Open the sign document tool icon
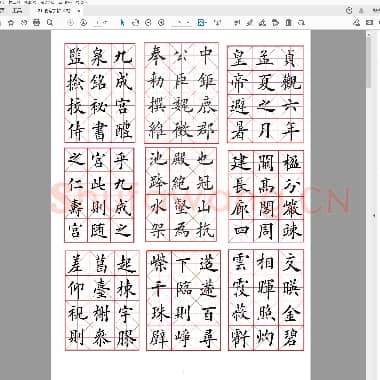 tap(262, 23)
